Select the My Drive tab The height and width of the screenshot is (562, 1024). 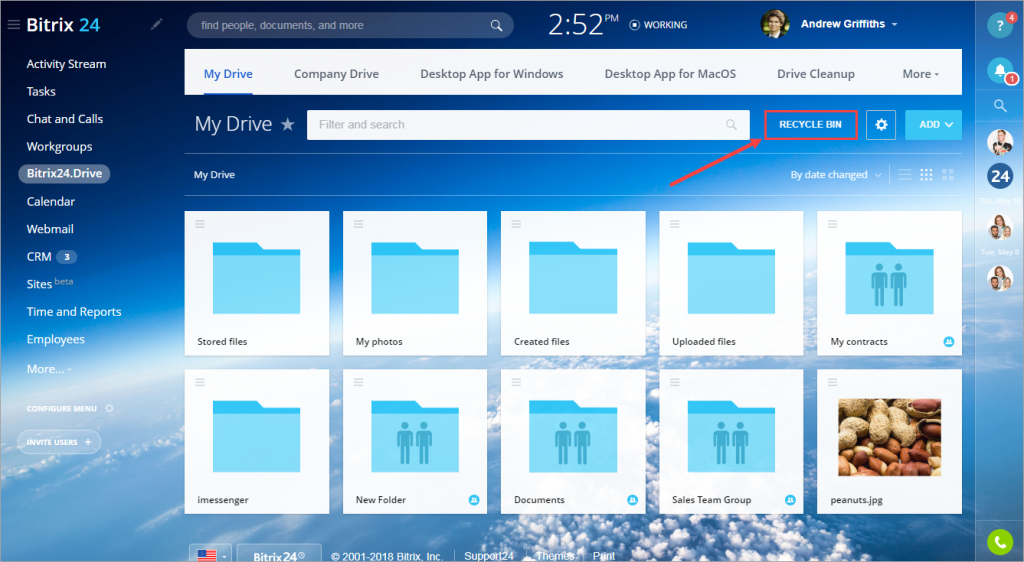pos(228,74)
